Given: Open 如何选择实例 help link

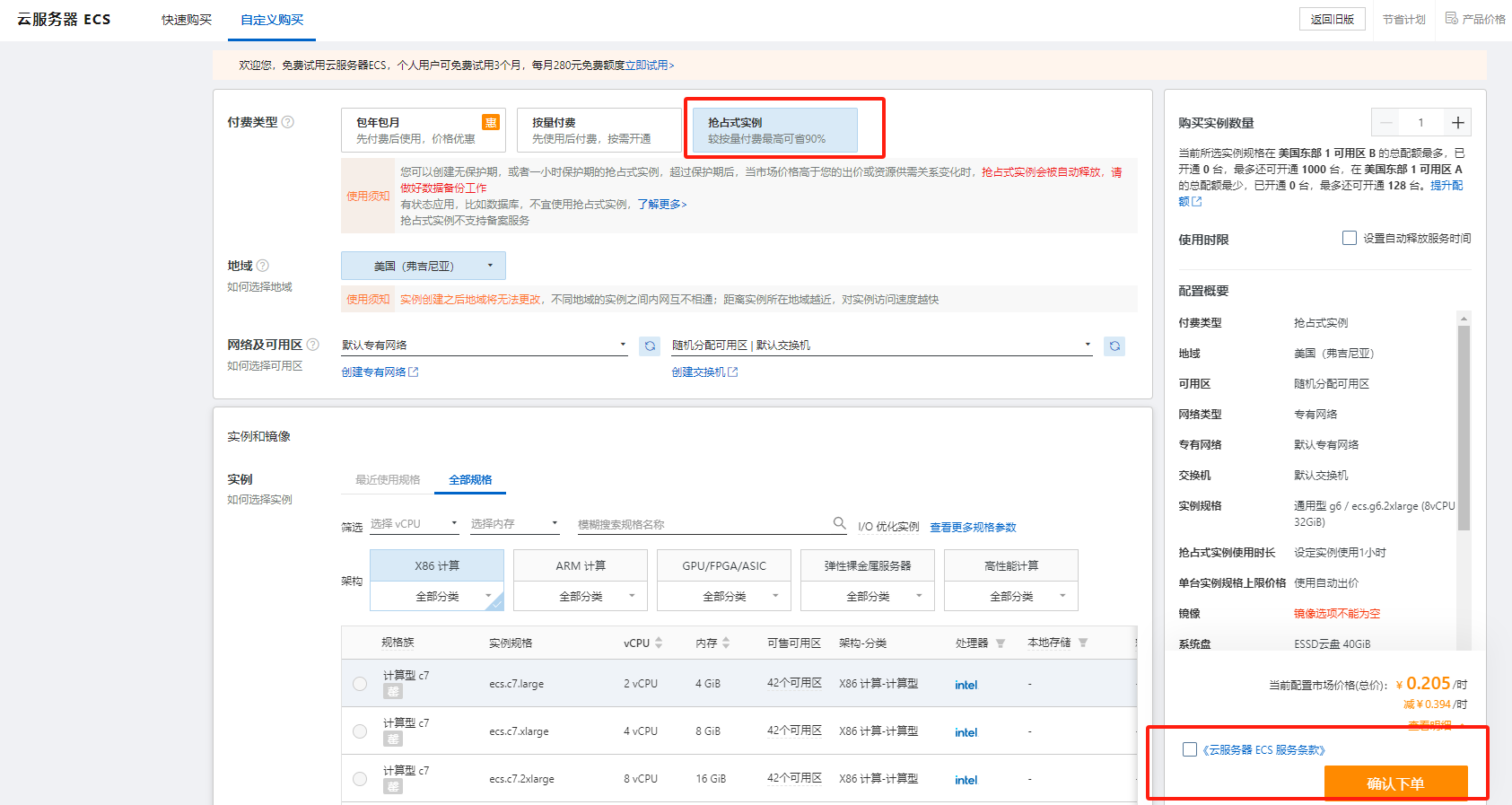Looking at the screenshot, I should (259, 500).
